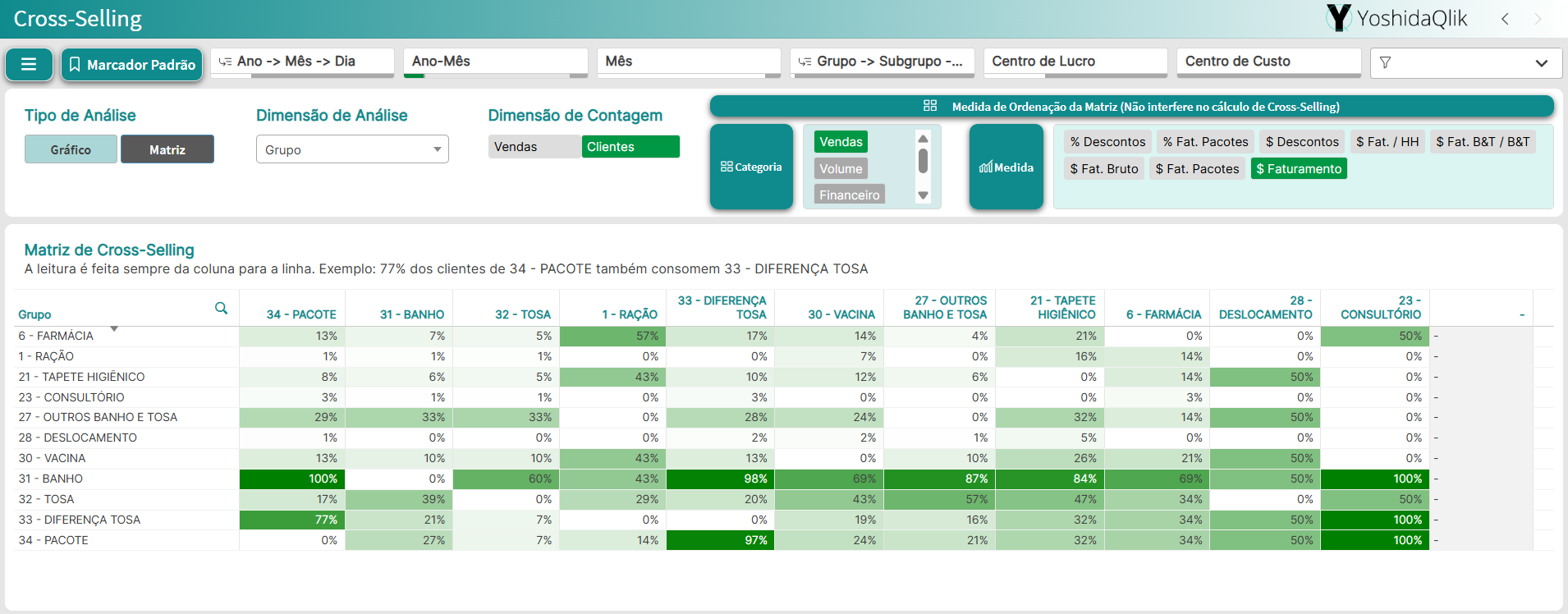Click the 33 - DIFERENÇA TOSA column header

(x=722, y=308)
